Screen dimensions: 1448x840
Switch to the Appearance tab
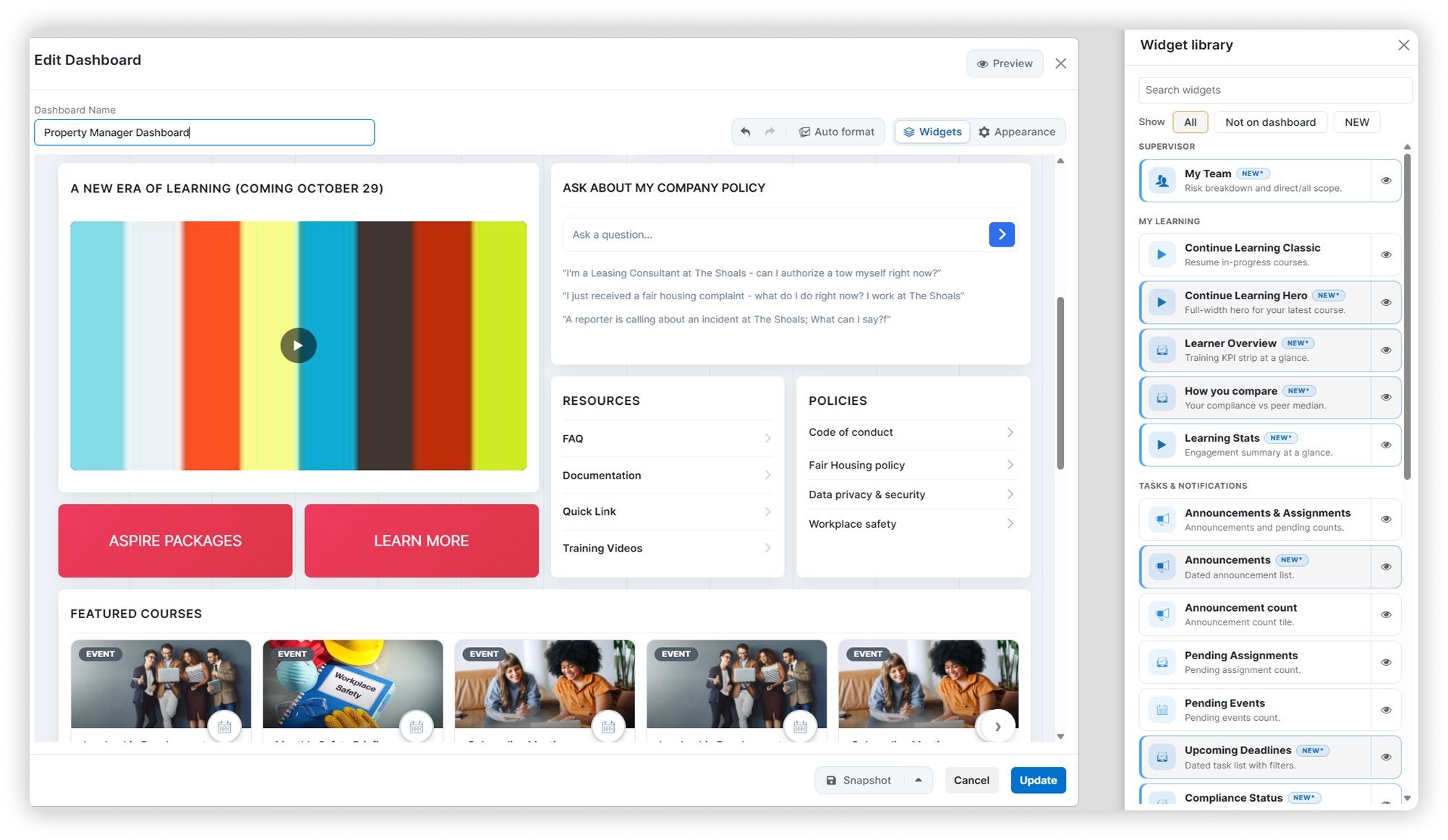click(x=1017, y=132)
